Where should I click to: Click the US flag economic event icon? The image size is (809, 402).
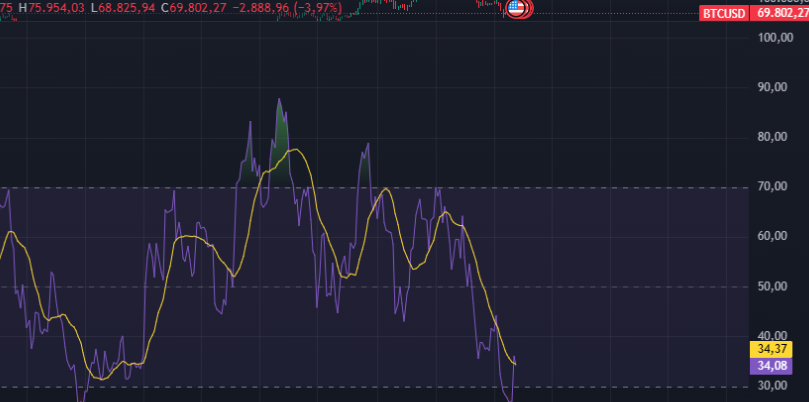click(516, 9)
